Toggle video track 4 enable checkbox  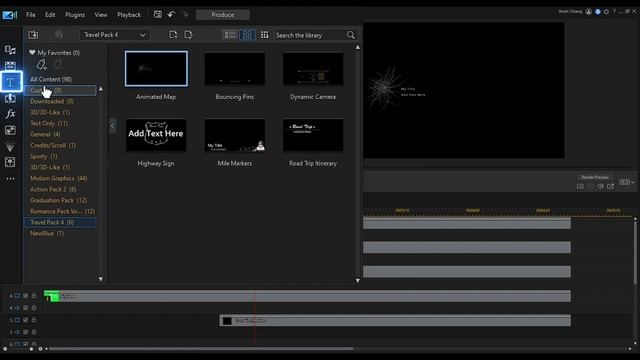click(x=26, y=296)
